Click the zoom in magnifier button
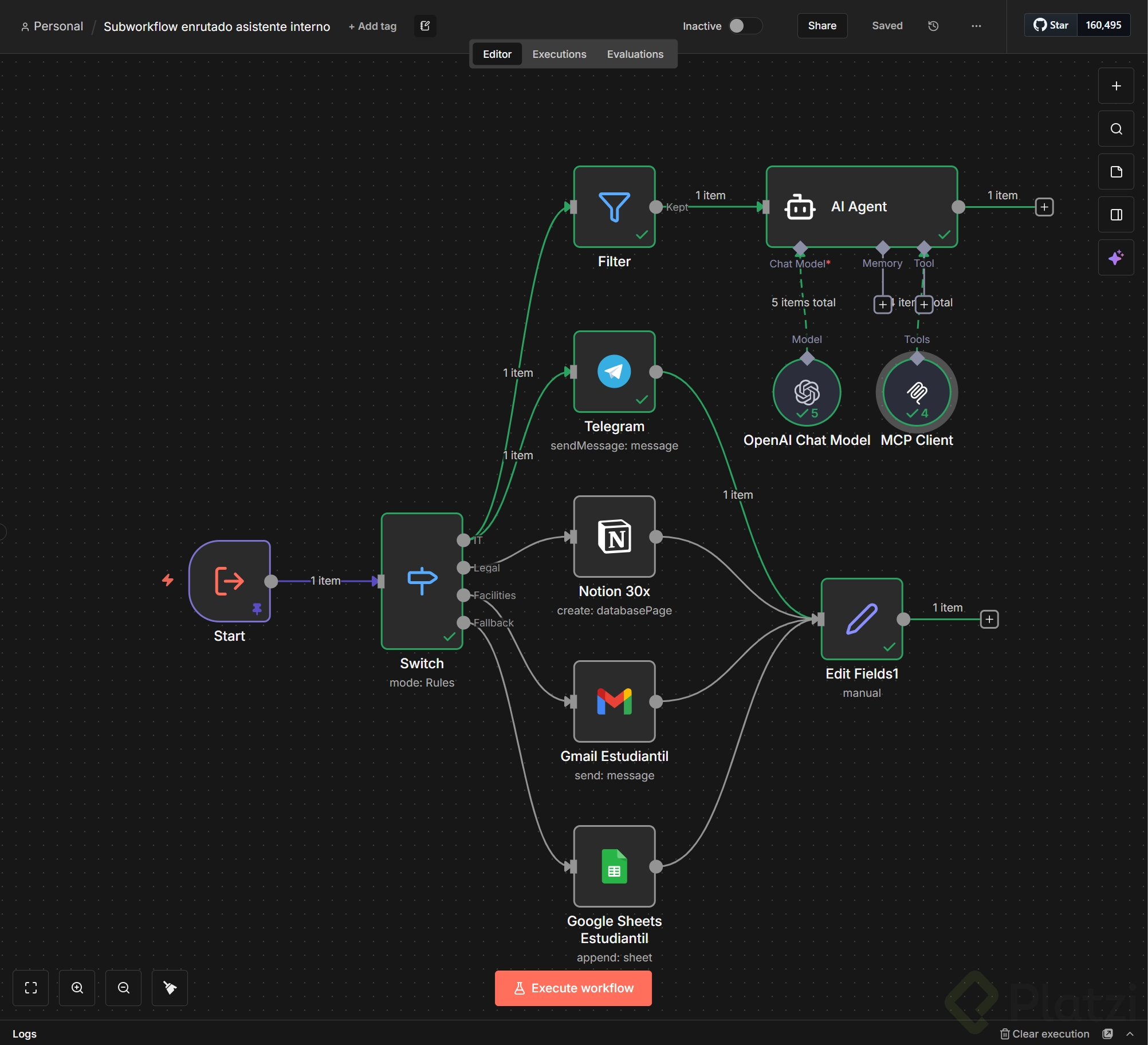The height and width of the screenshot is (1045, 1148). tap(77, 988)
